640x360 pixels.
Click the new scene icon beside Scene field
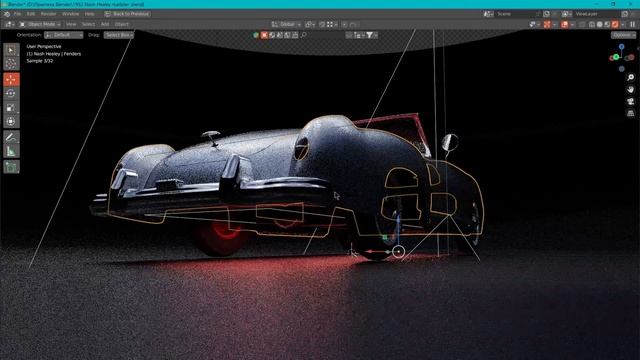tap(546, 14)
